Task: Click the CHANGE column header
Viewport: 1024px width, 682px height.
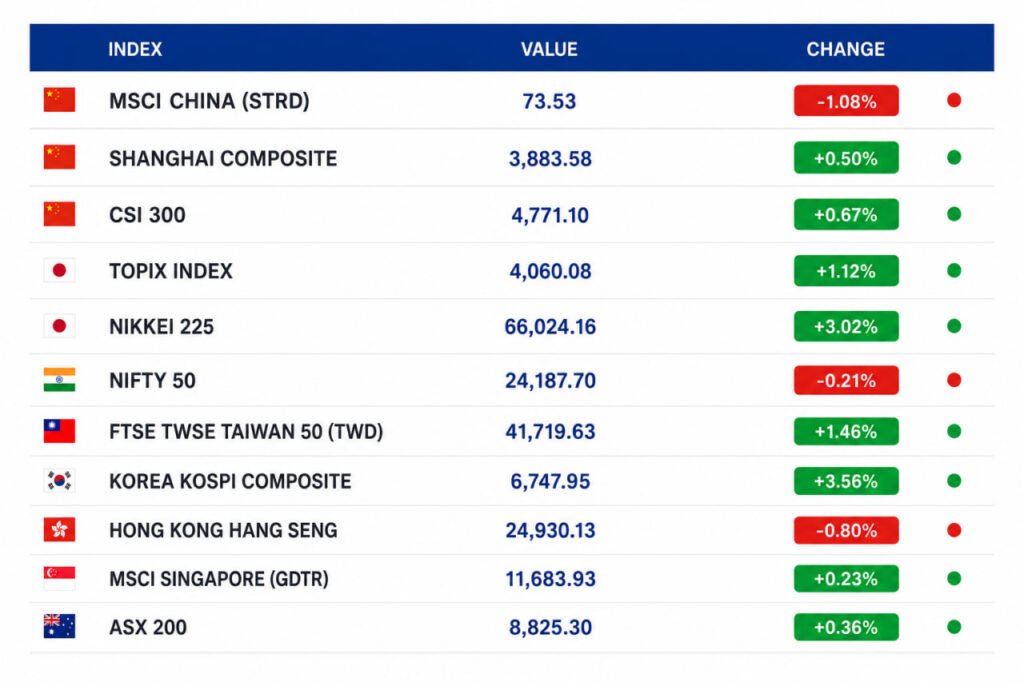Action: [846, 49]
